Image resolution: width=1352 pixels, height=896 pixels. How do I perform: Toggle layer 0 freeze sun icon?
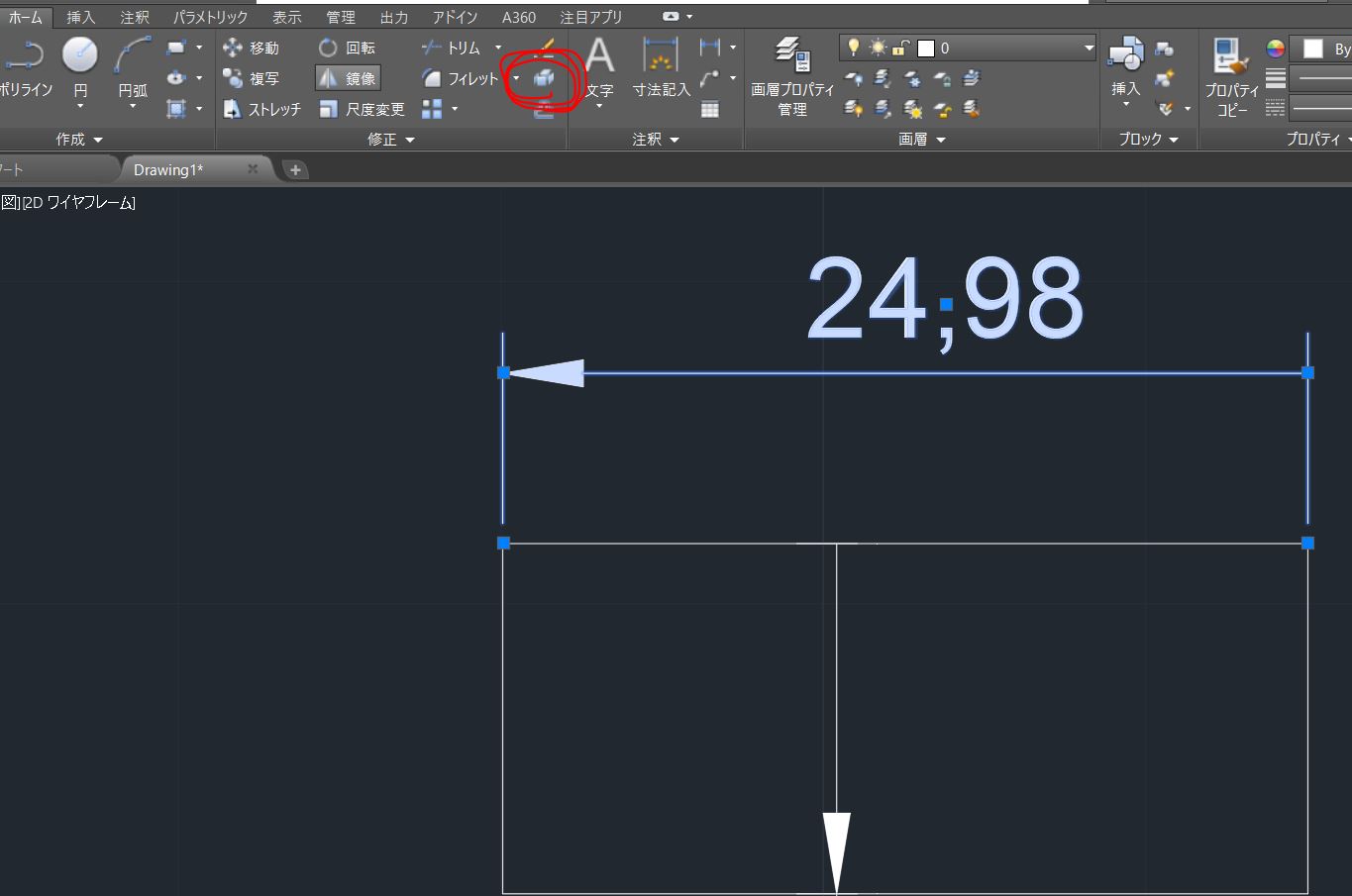pyautogui.click(x=878, y=47)
